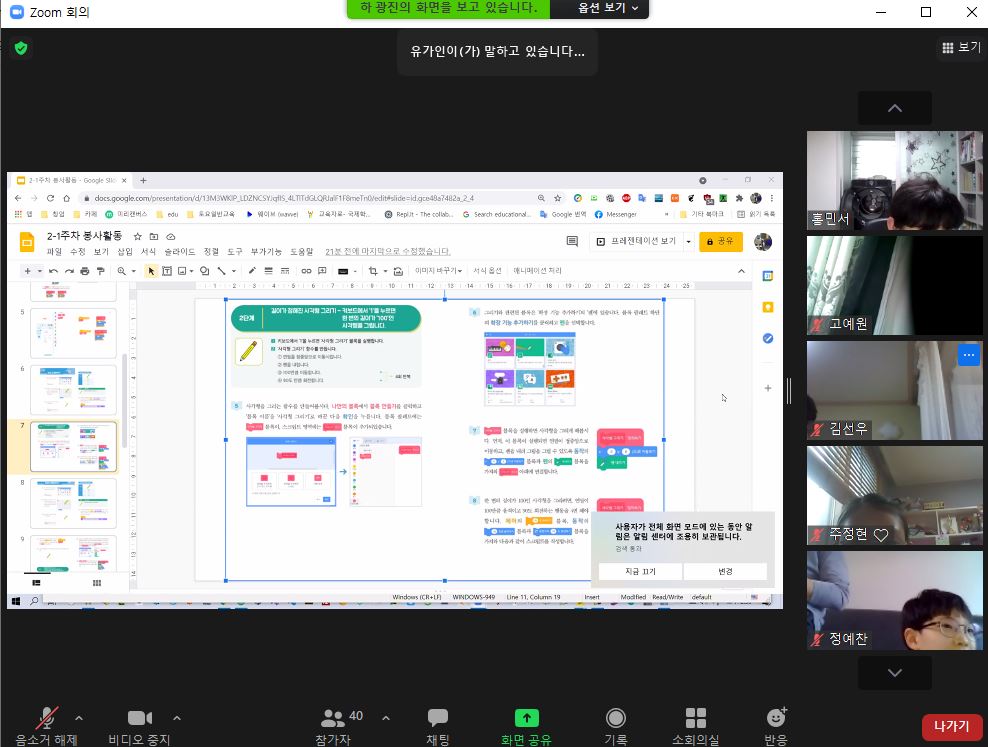Select 홍민서's video thumbnail
Image resolution: width=988 pixels, height=747 pixels.
click(894, 181)
